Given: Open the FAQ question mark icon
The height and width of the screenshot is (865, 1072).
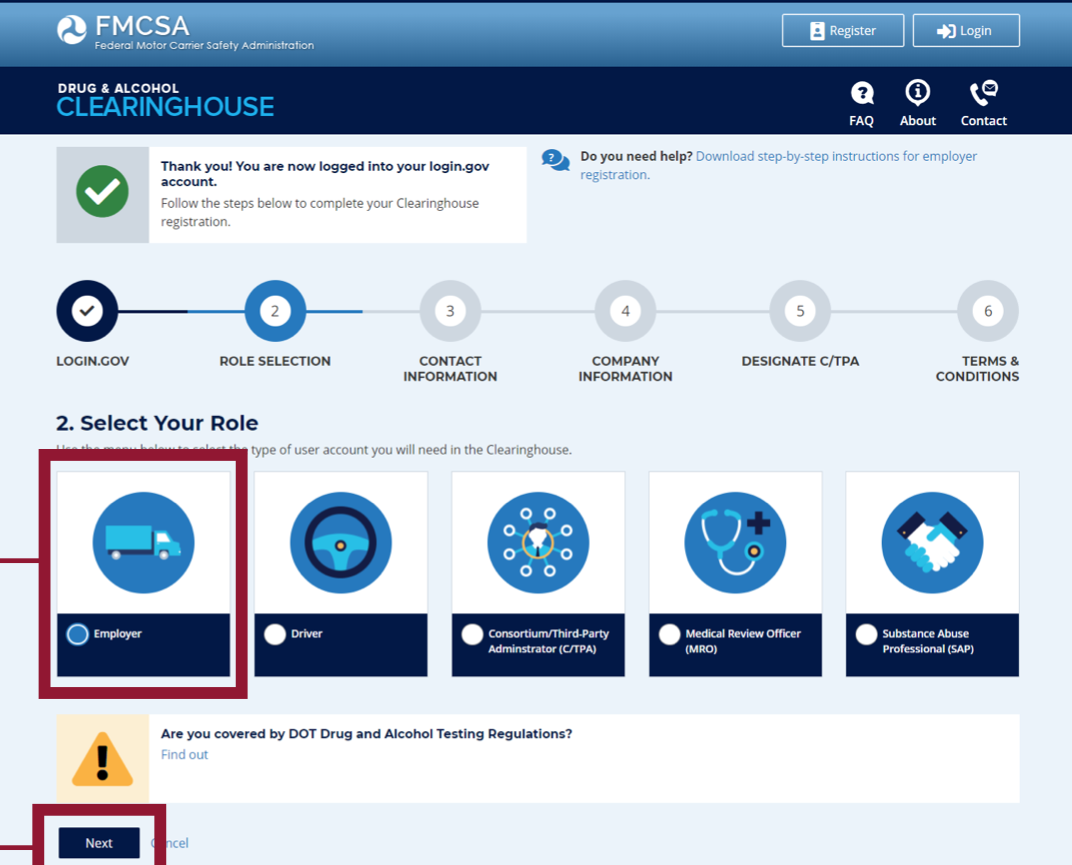Looking at the screenshot, I should click(x=861, y=92).
